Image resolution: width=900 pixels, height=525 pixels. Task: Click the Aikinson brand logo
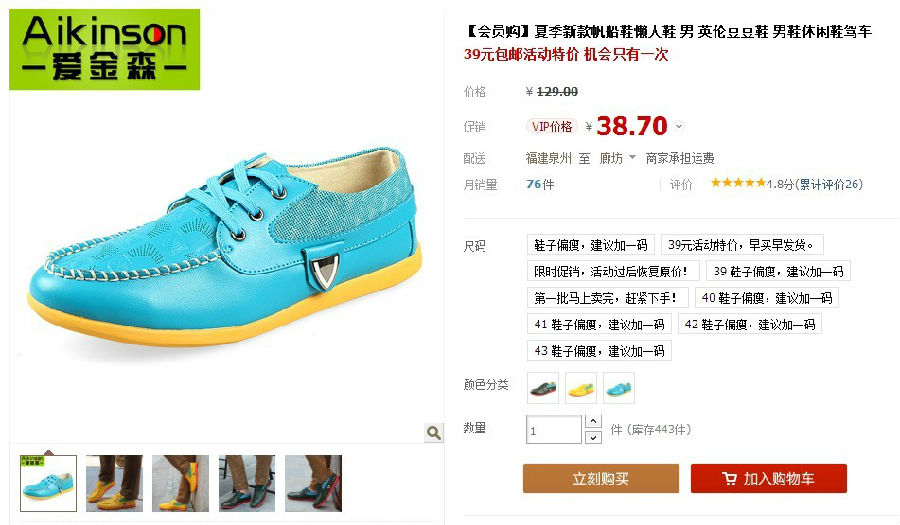click(x=104, y=49)
